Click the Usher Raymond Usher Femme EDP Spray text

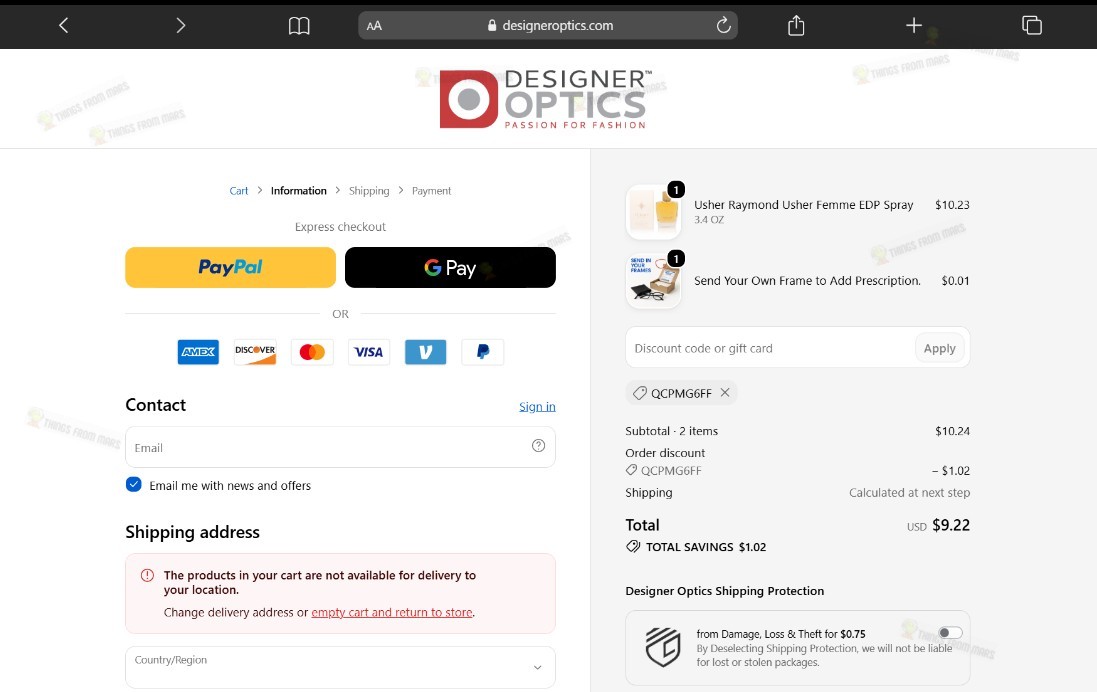803,205
